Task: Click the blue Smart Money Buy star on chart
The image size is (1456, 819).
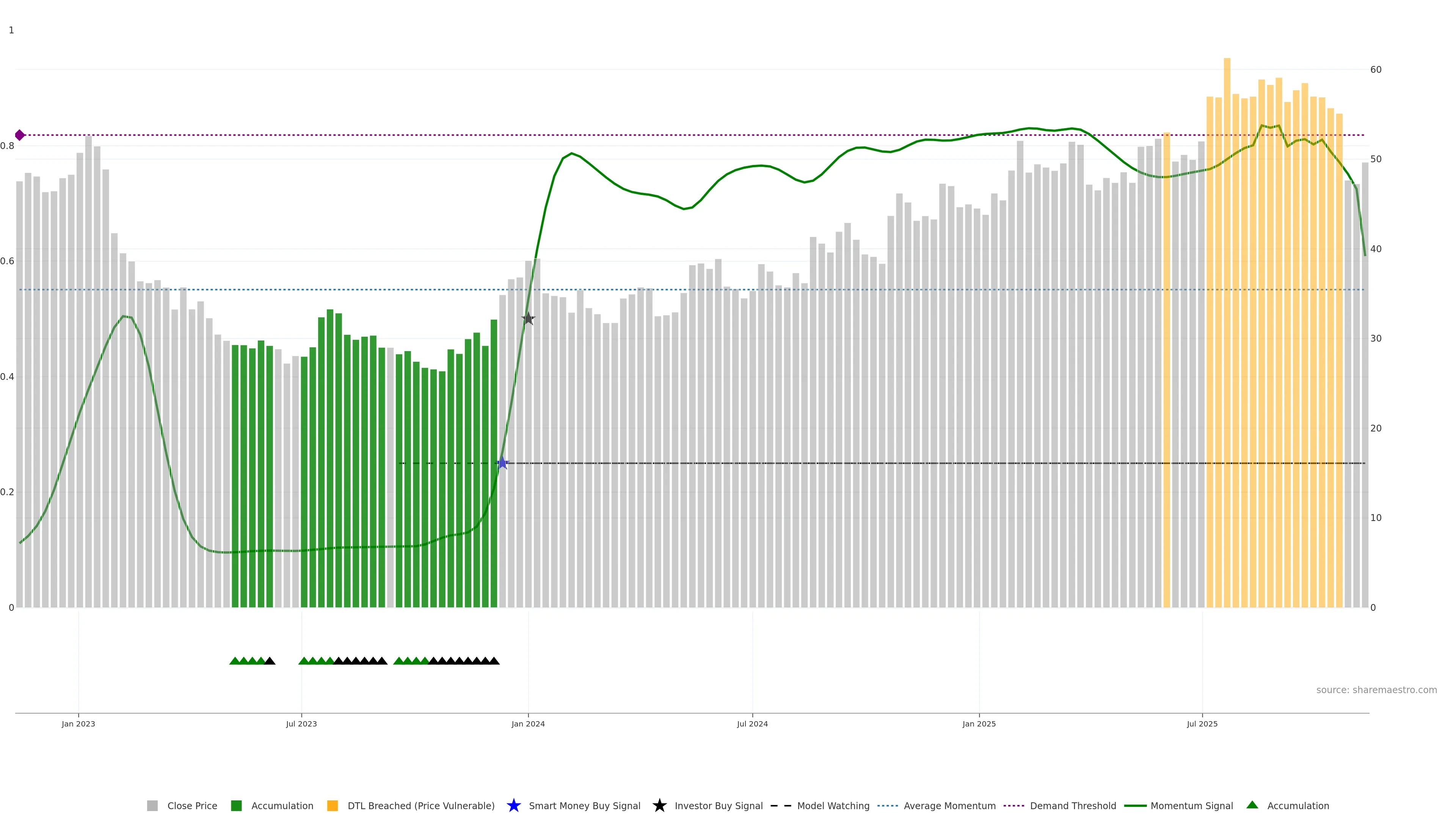Action: pyautogui.click(x=502, y=463)
